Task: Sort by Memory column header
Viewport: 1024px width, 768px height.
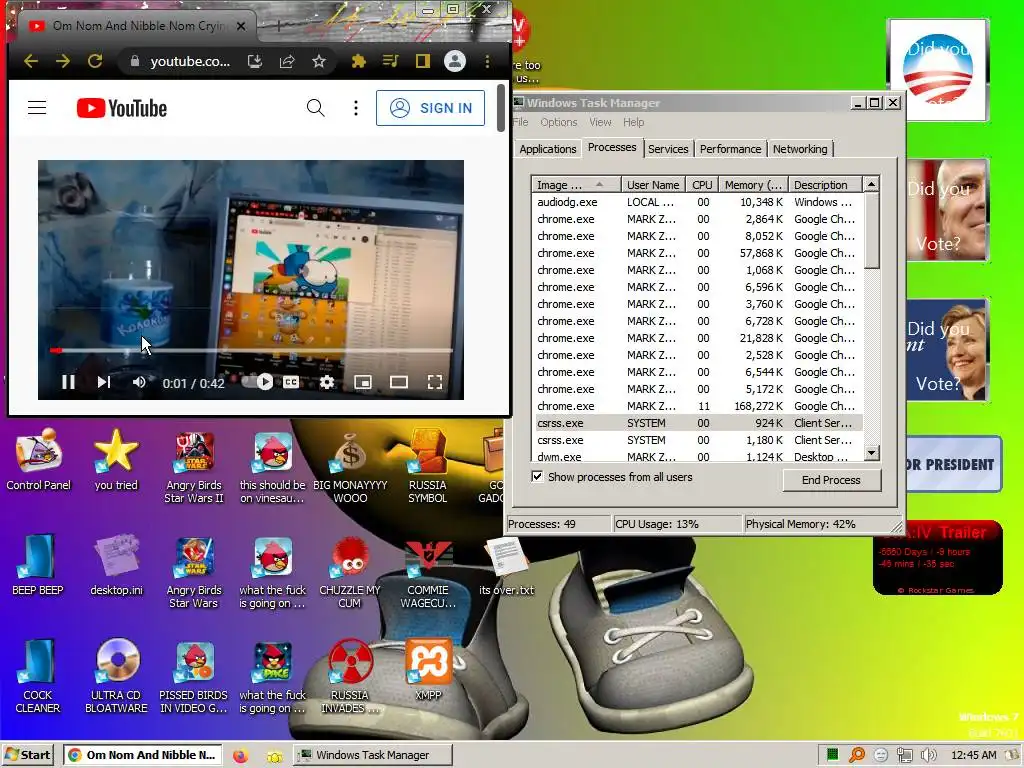Action: (753, 185)
